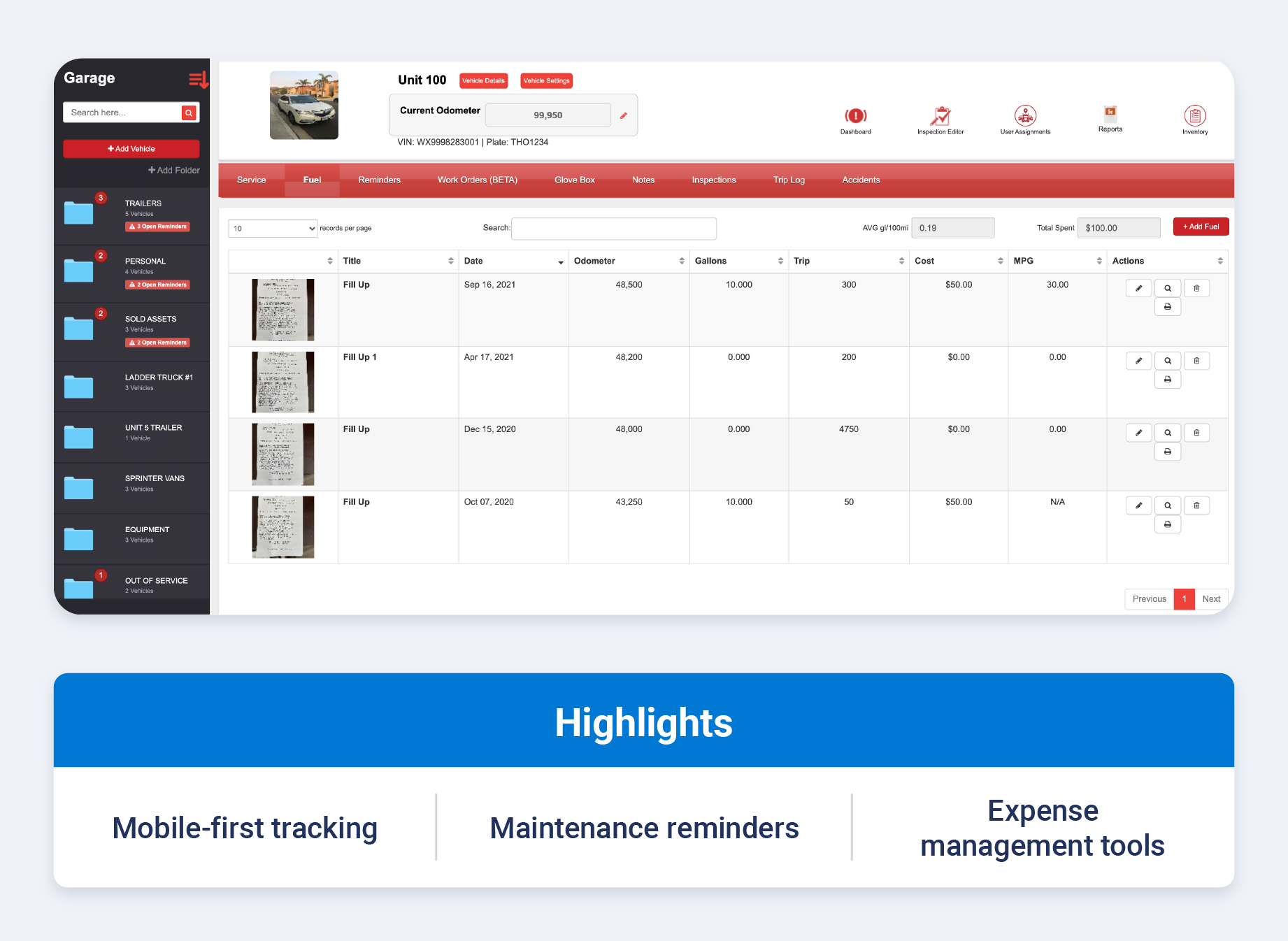Click the Add Fuel button

point(1201,227)
